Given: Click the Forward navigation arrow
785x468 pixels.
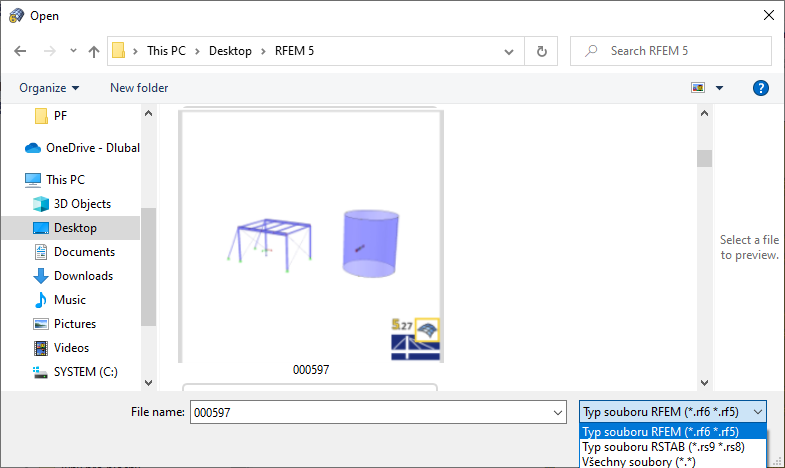Looking at the screenshot, I should (50, 51).
